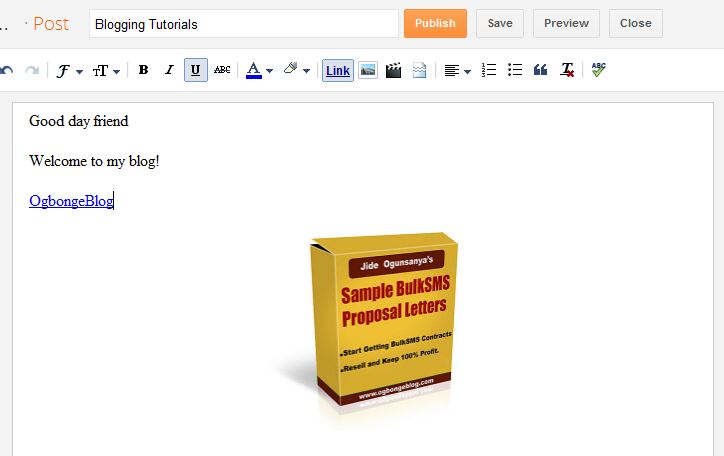Click the Undo arrow icon

coord(6,70)
